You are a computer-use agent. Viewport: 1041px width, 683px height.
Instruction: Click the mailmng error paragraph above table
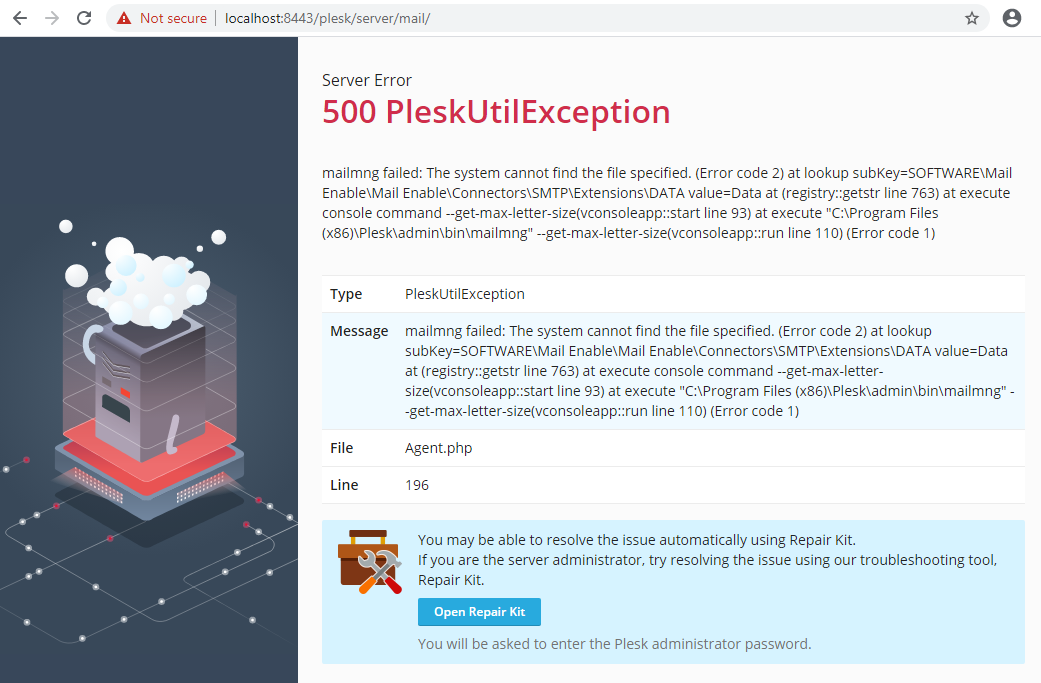(x=668, y=203)
